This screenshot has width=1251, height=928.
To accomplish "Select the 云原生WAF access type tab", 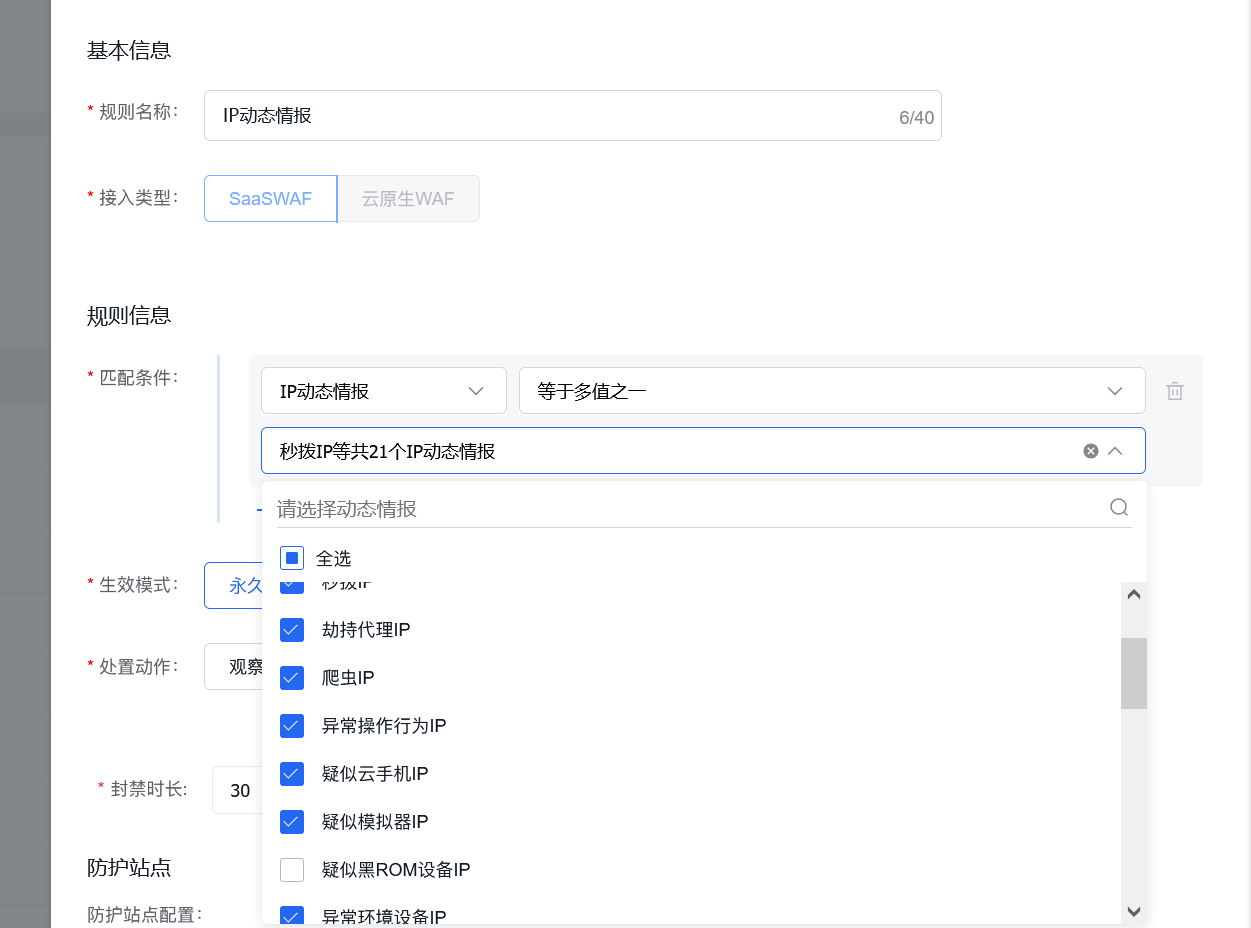I will (408, 198).
